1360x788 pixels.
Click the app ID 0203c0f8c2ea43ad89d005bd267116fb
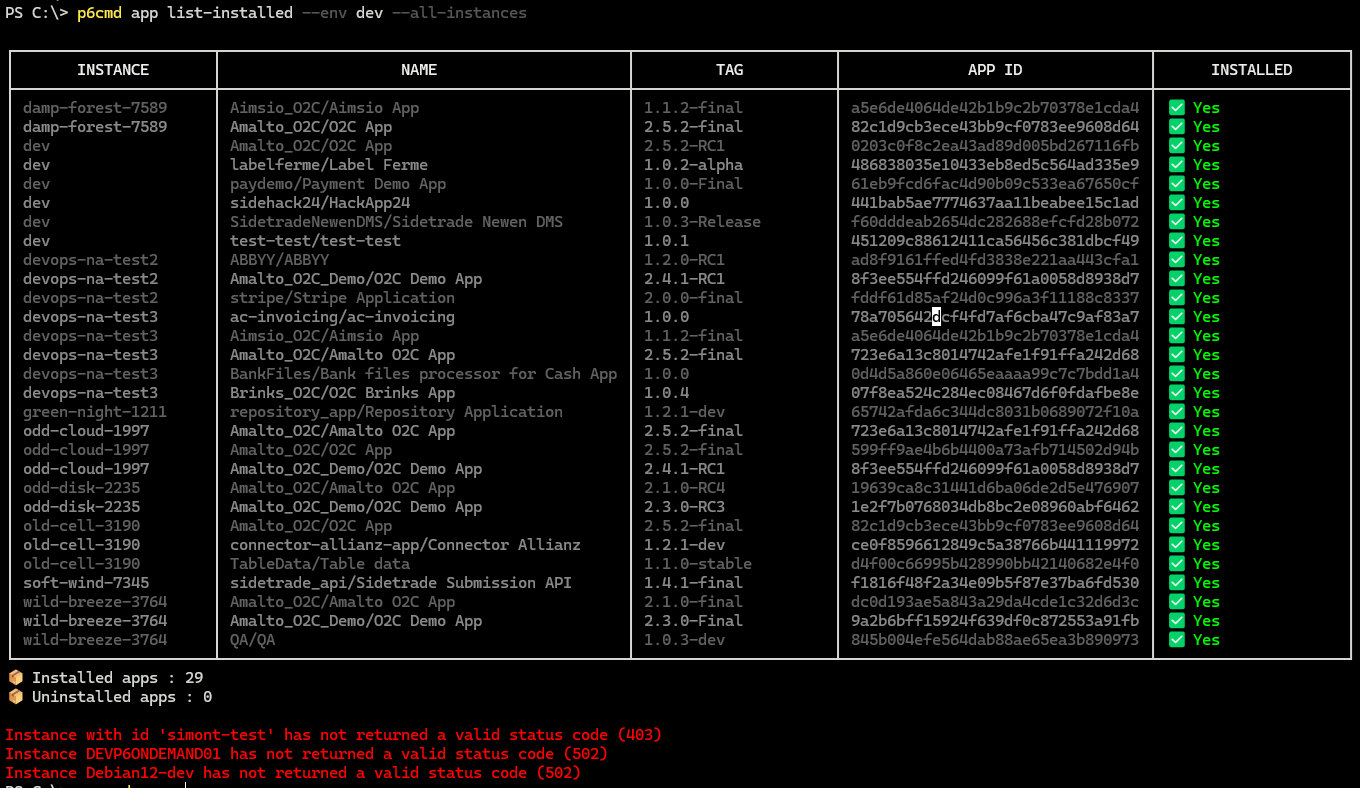(995, 146)
